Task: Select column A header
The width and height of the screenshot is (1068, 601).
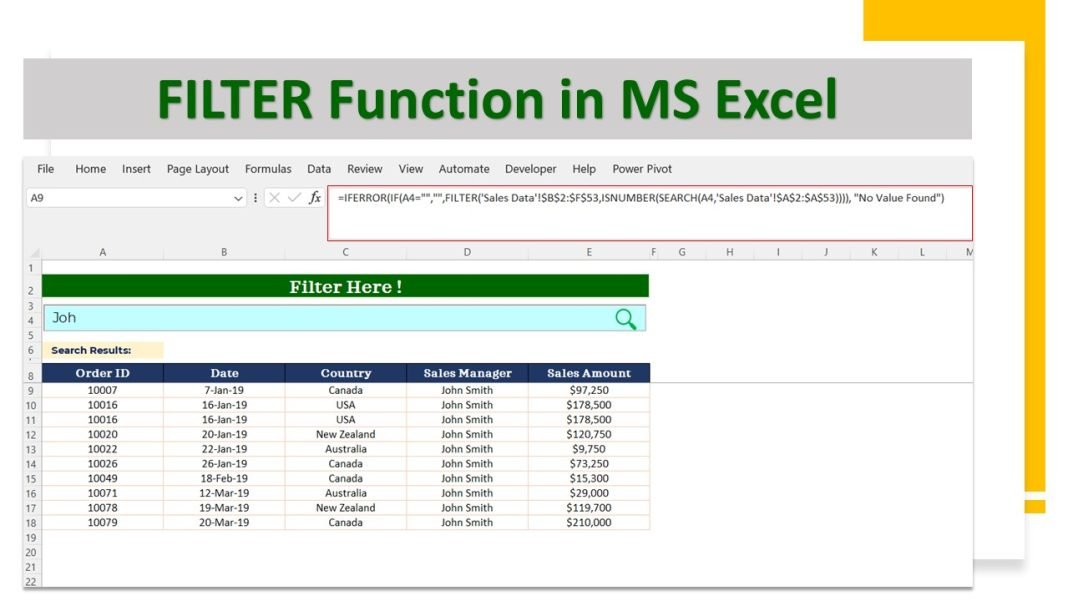Action: 103,252
